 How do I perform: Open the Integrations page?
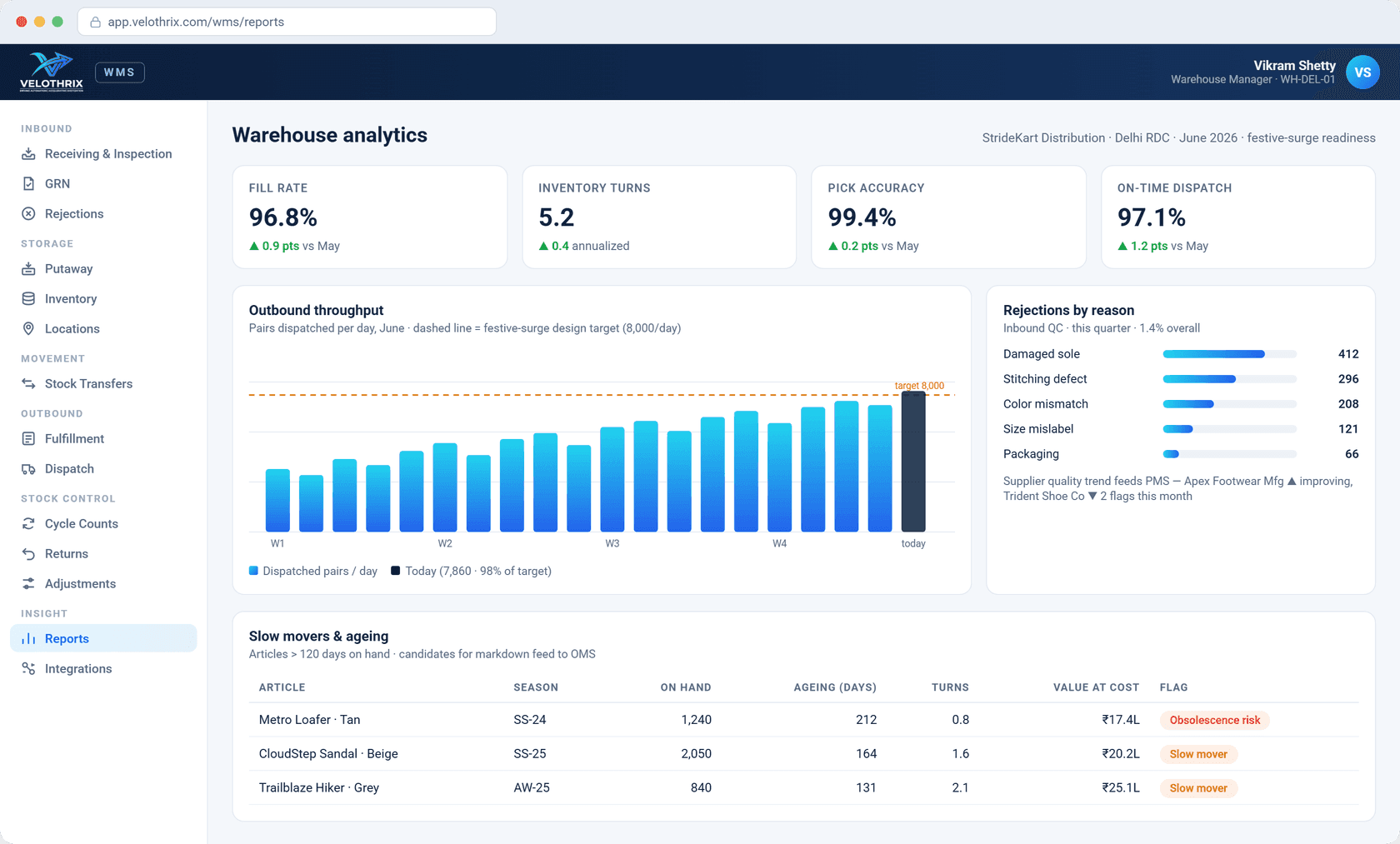pyautogui.click(x=103, y=669)
